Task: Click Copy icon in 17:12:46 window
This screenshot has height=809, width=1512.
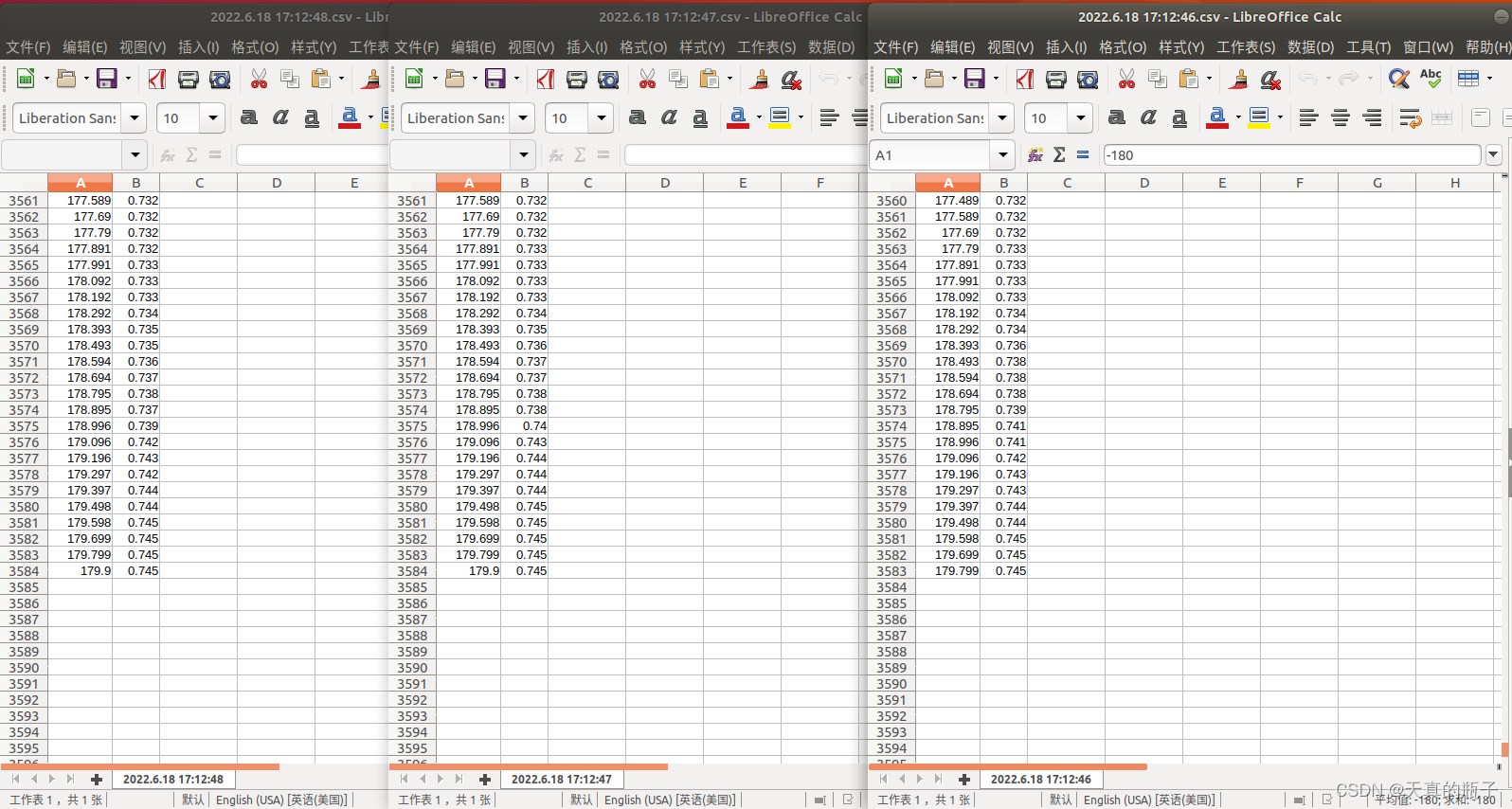Action: coord(1158,79)
